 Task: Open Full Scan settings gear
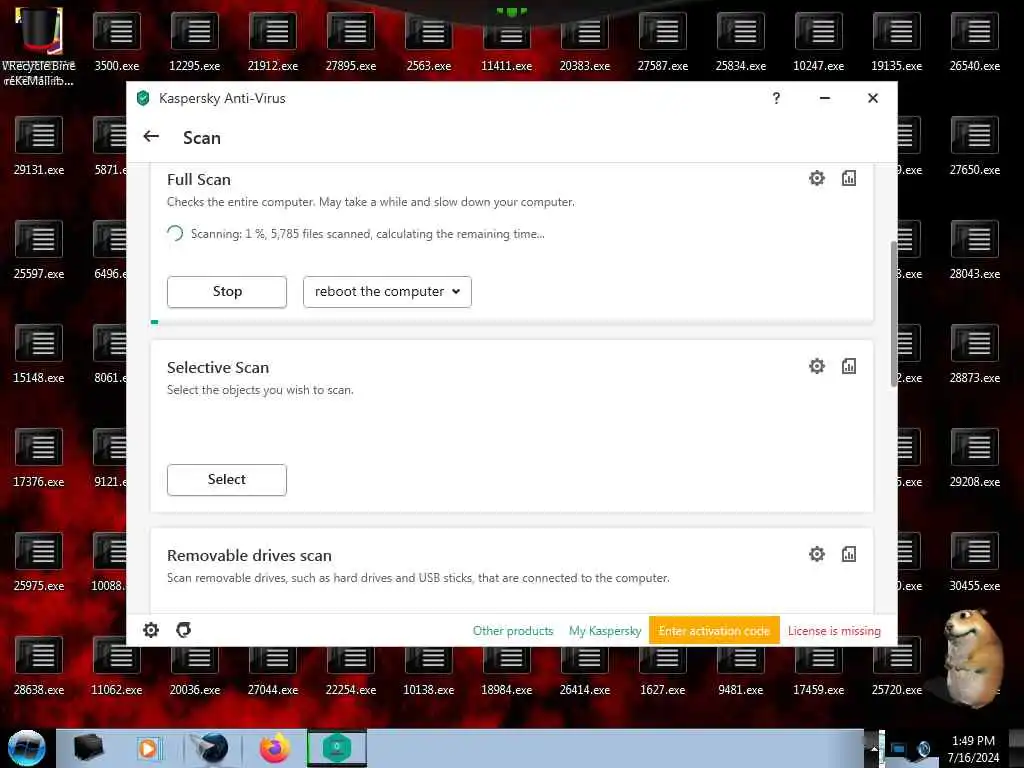click(x=816, y=178)
